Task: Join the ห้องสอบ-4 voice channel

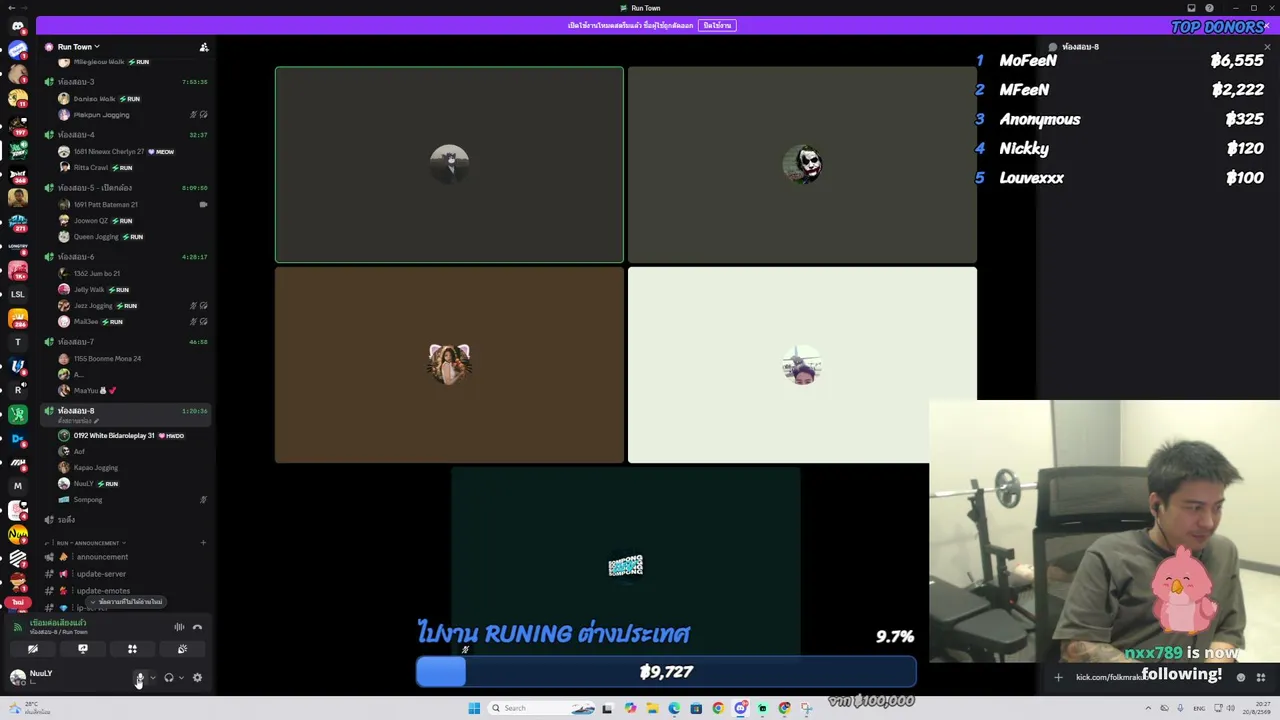Action: 125,135
